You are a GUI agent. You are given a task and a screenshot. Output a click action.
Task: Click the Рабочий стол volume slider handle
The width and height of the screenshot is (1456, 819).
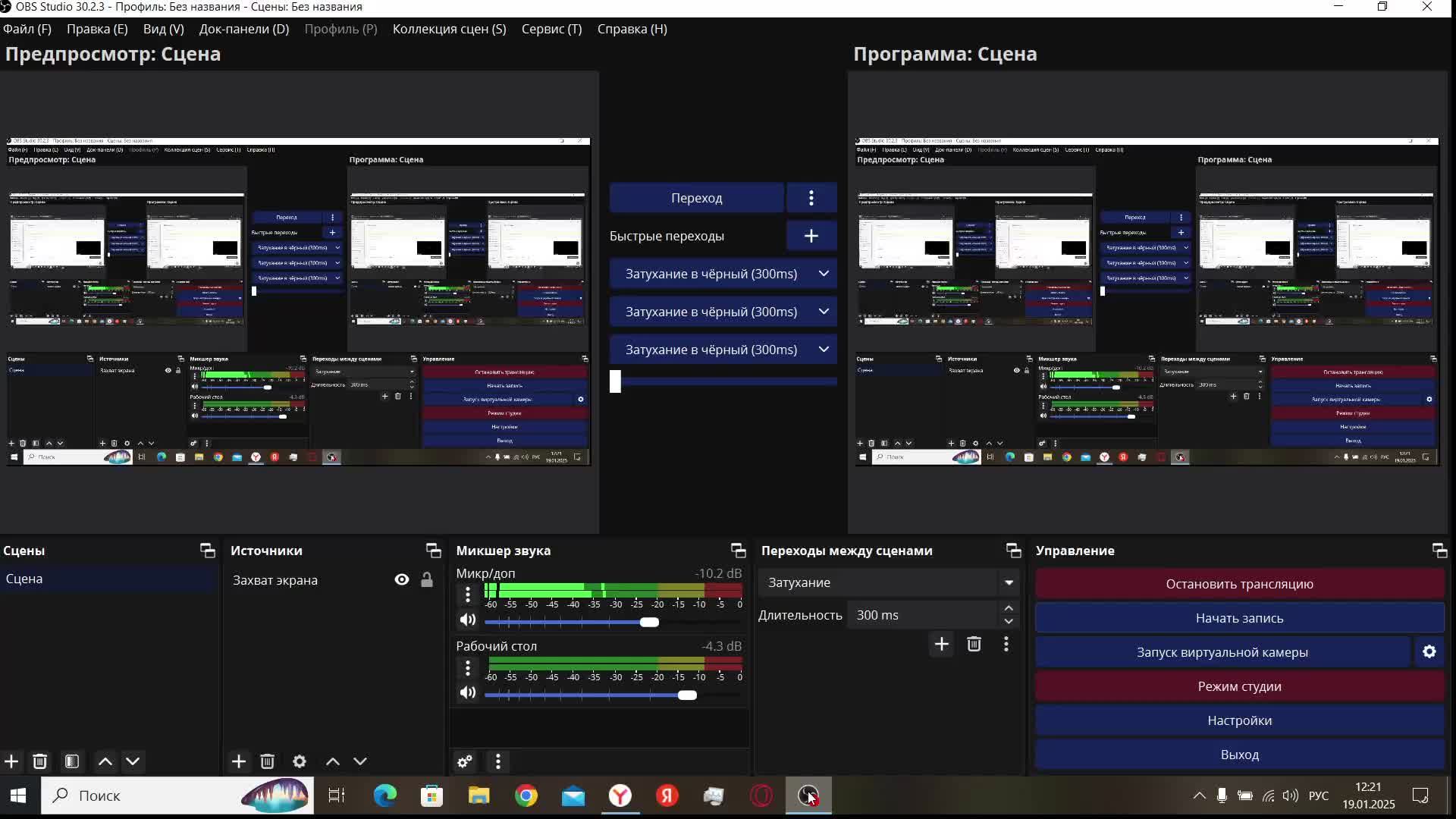[687, 695]
